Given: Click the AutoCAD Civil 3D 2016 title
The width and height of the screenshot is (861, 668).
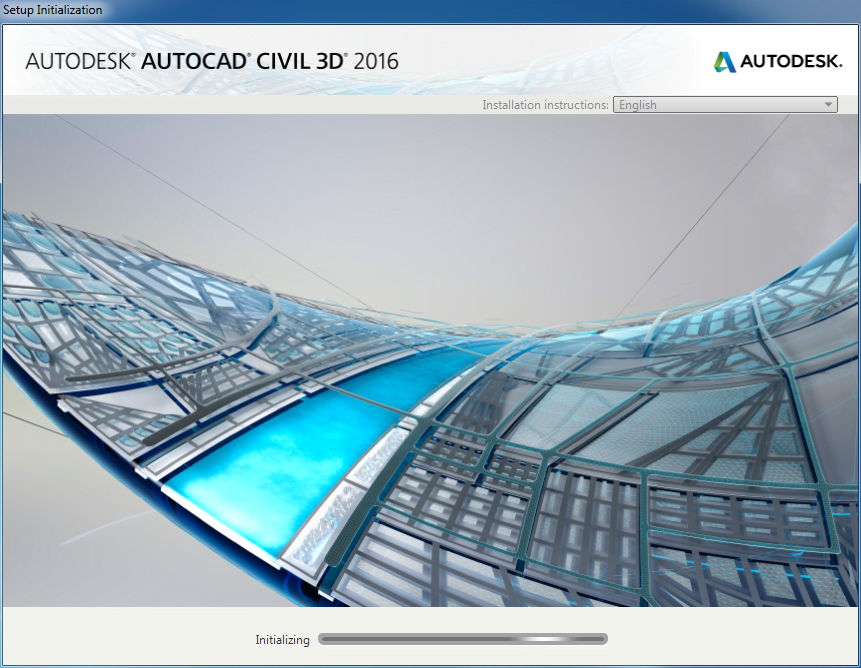Looking at the screenshot, I should 212,61.
